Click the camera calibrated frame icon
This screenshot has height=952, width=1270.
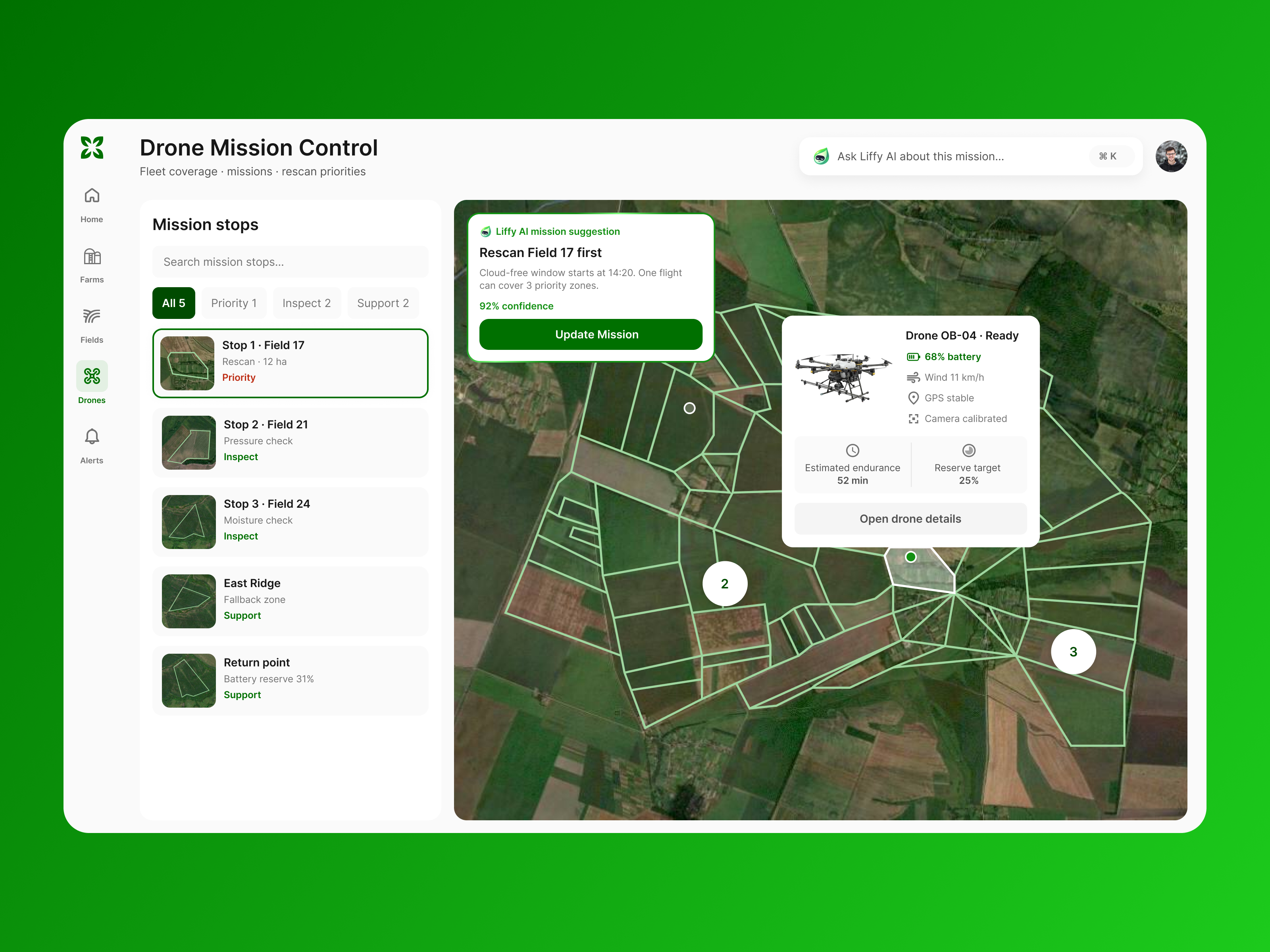tap(913, 419)
